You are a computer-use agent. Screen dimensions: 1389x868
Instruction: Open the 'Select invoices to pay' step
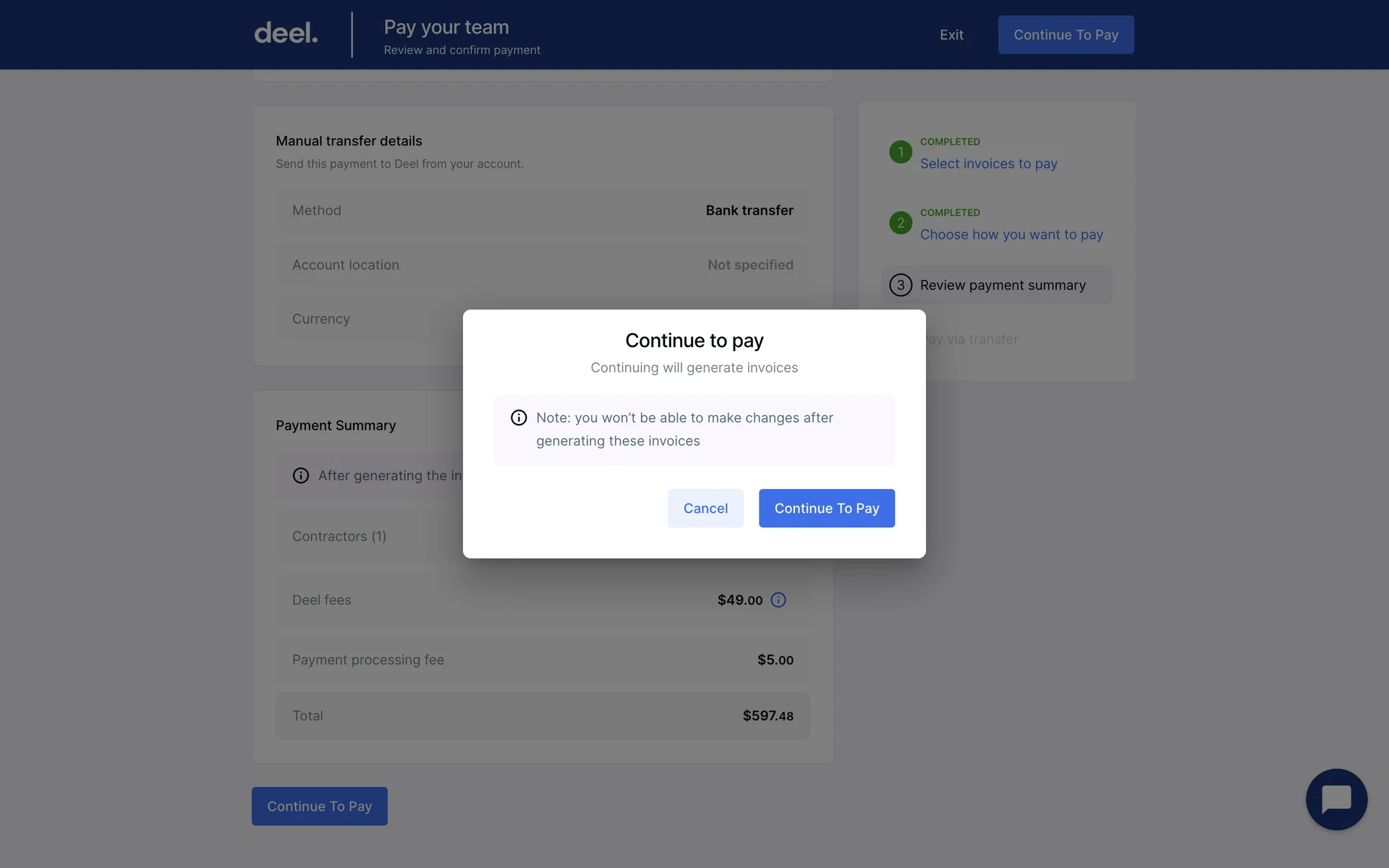tap(988, 163)
